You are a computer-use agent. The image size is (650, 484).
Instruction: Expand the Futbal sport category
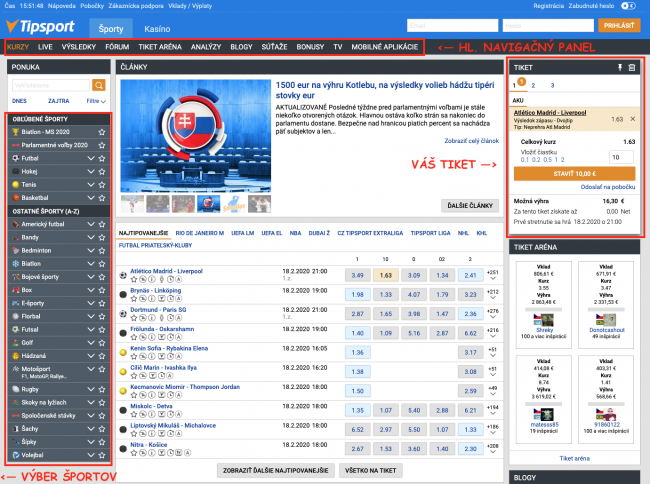pos(91,157)
